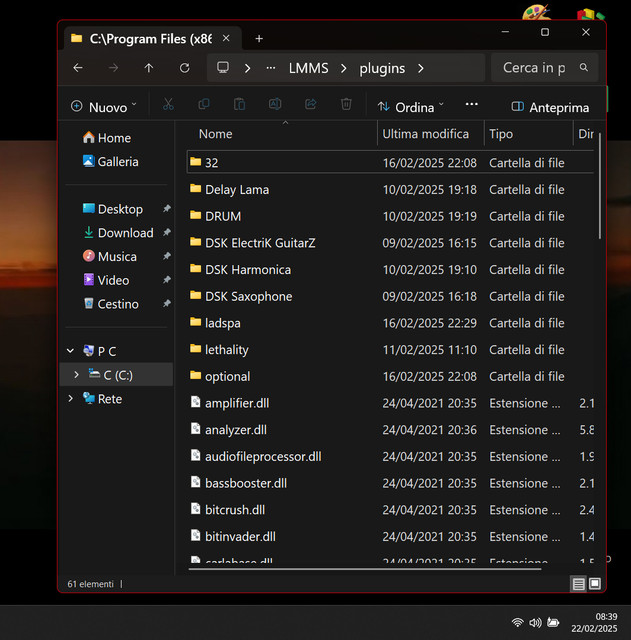Open Galleria in the navigation pane
This screenshot has height=640, width=631.
click(110, 162)
